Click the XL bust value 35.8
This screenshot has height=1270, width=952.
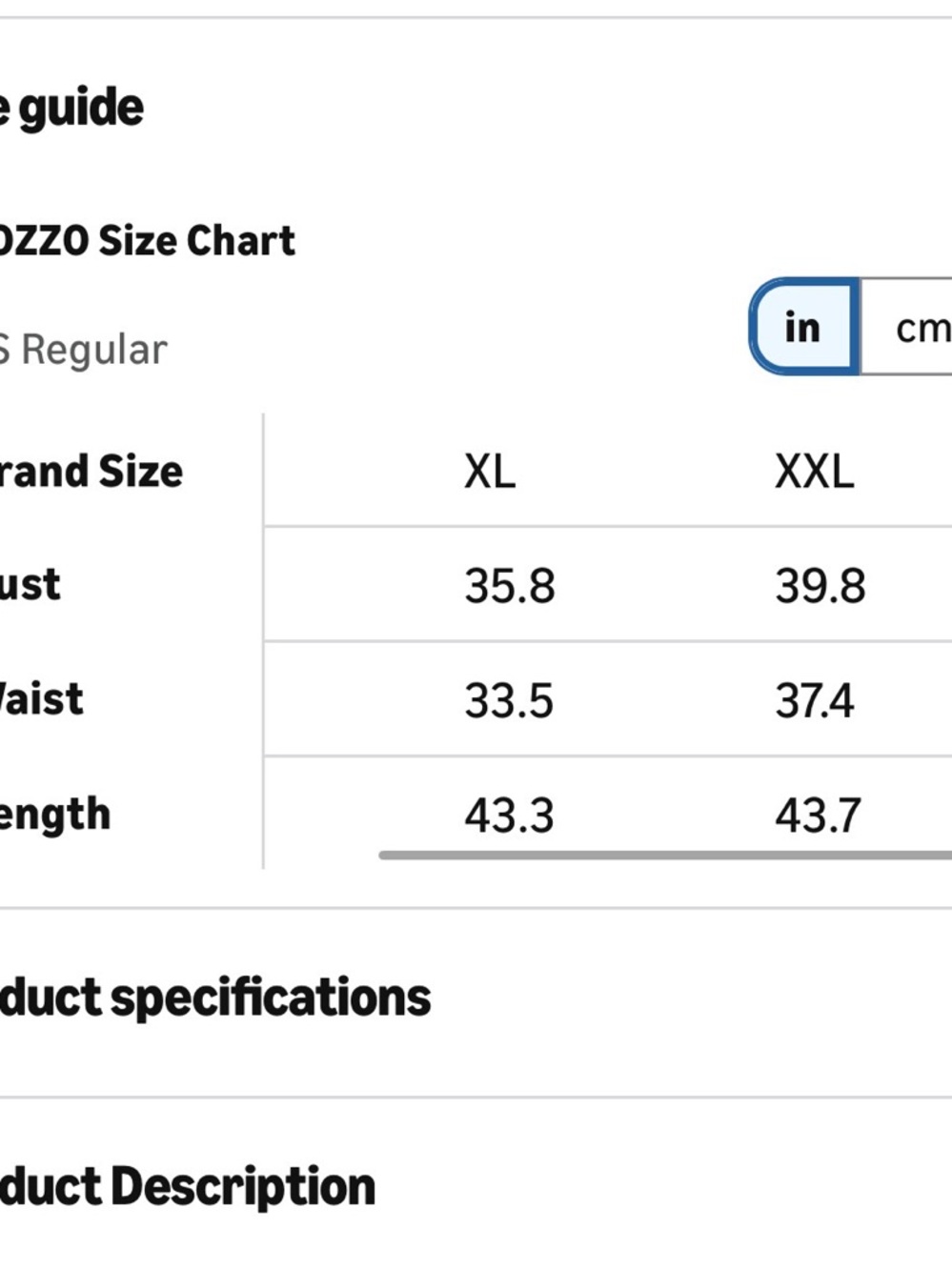[x=510, y=585]
